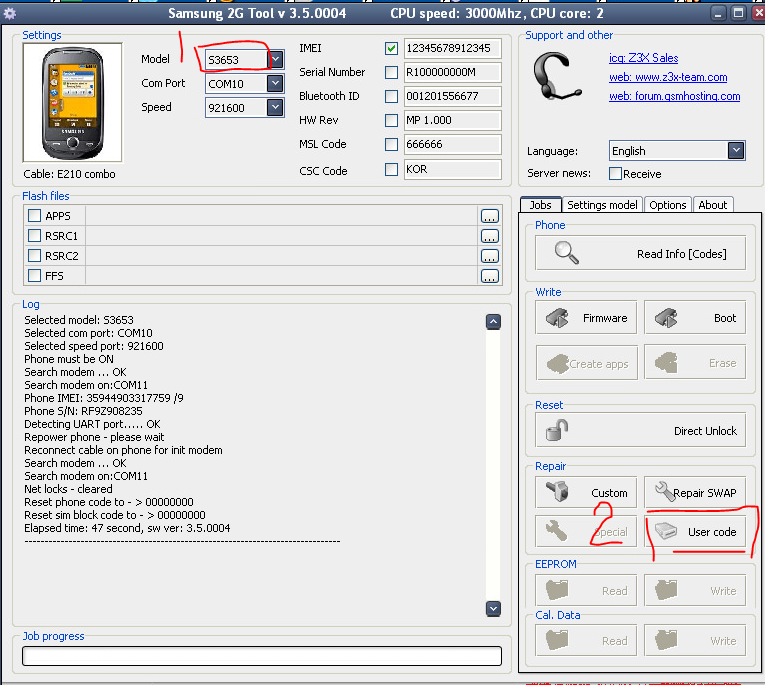The width and height of the screenshot is (765, 685).
Task: Browse for RSRC2 flash file
Action: coord(489,256)
